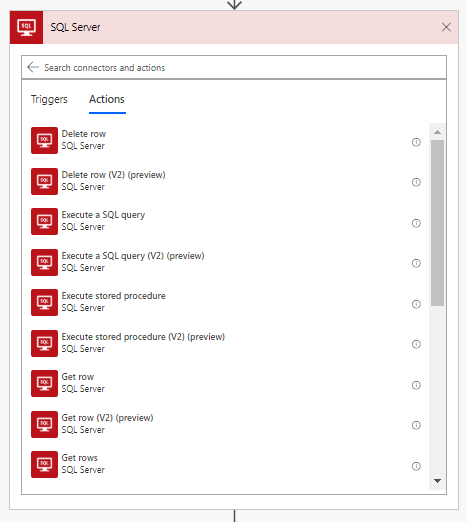Image resolution: width=467 pixels, height=522 pixels.
Task: Click the SQL Server title text in header
Action: click(75, 27)
